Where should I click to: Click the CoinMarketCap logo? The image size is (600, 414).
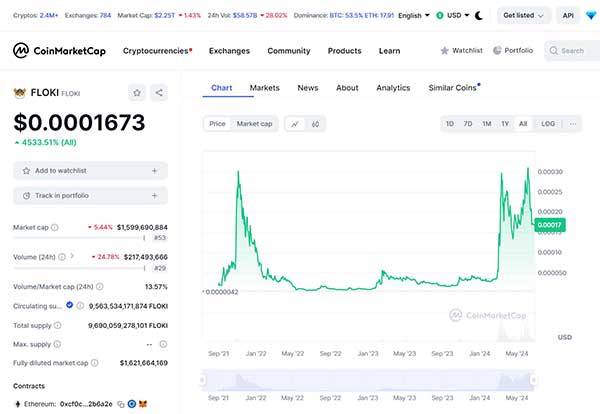(59, 51)
